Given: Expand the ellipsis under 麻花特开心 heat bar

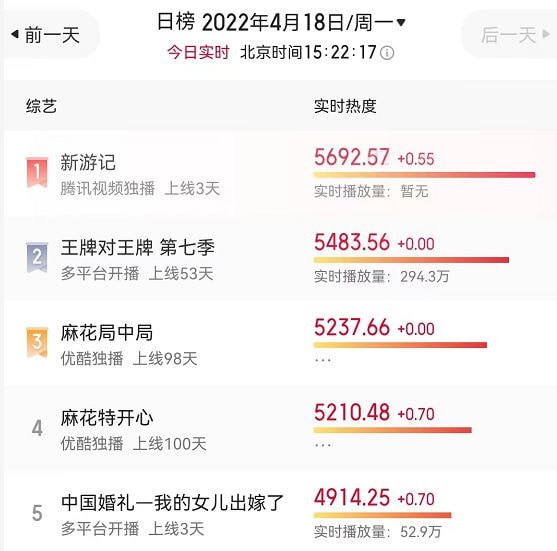Looking at the screenshot, I should click(323, 445).
